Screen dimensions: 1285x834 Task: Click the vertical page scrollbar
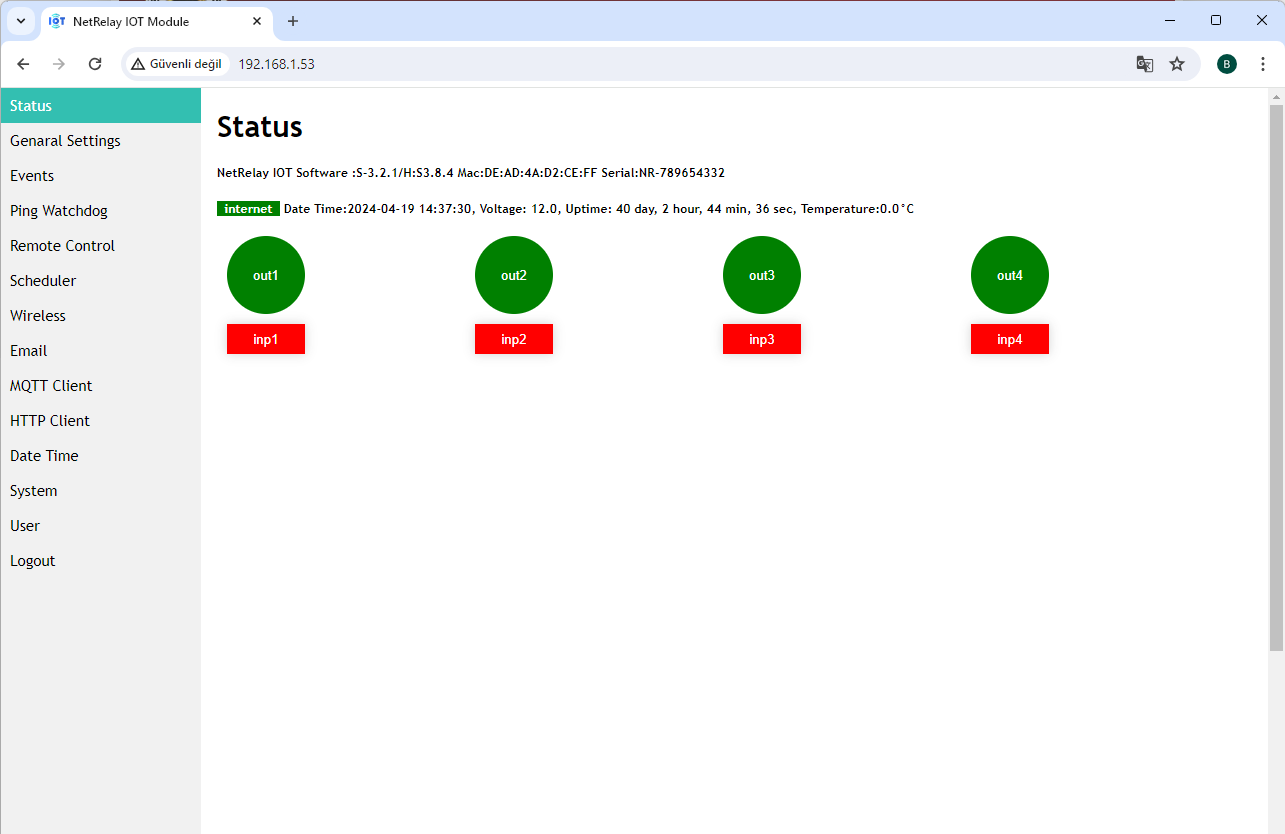click(1276, 380)
